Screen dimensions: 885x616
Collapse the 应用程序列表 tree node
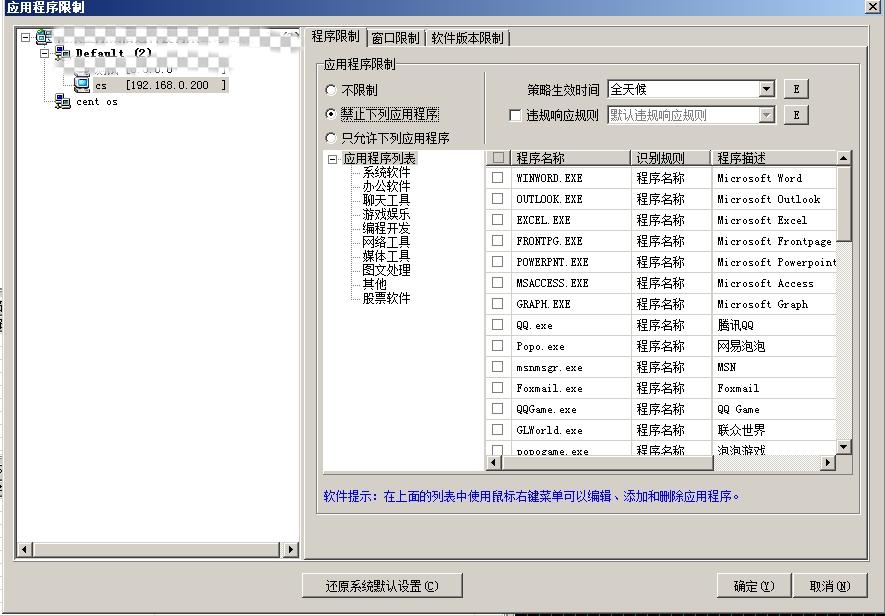coord(332,159)
